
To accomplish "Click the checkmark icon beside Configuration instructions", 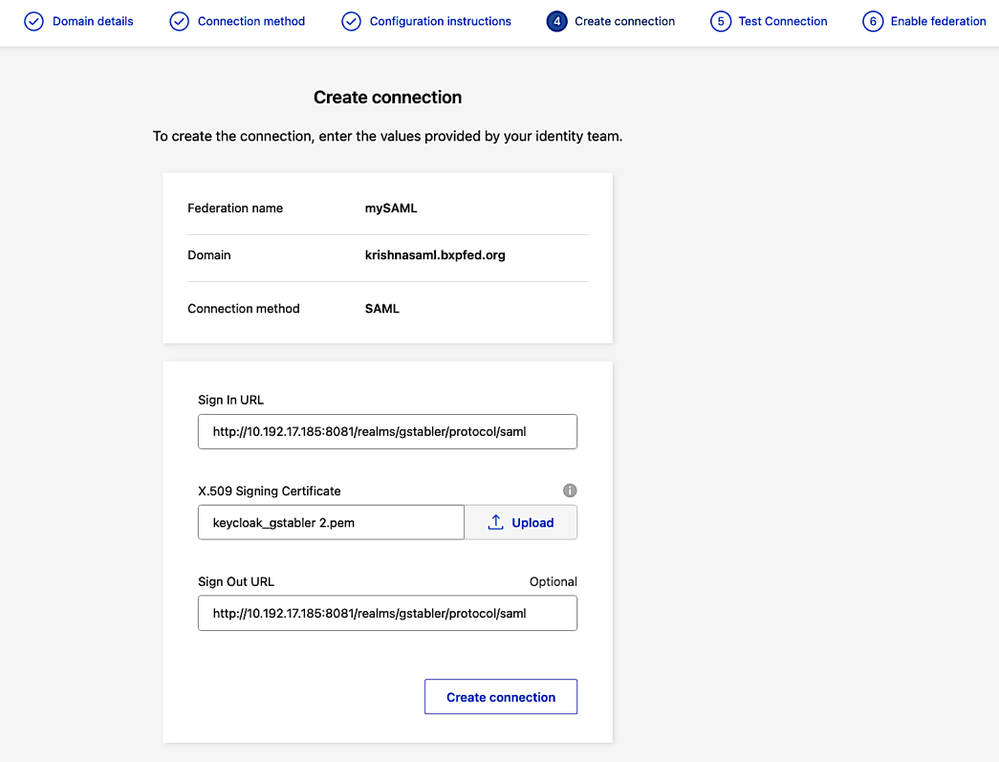I will click(351, 21).
